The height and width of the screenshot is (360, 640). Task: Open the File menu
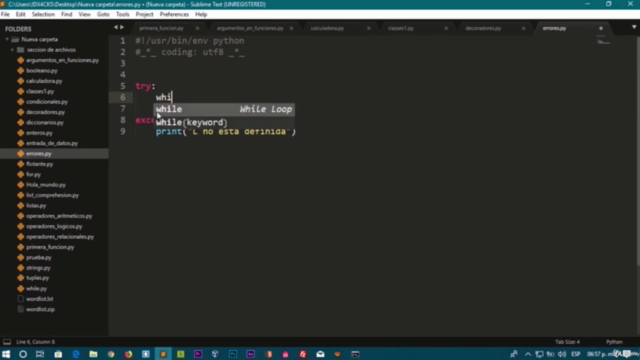coord(5,14)
